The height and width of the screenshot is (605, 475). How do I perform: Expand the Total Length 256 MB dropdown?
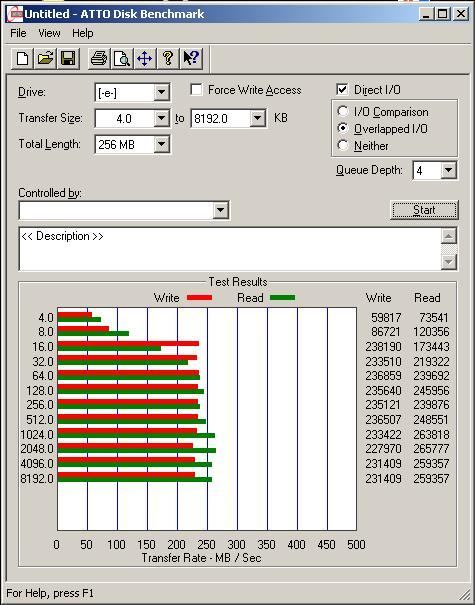point(162,145)
